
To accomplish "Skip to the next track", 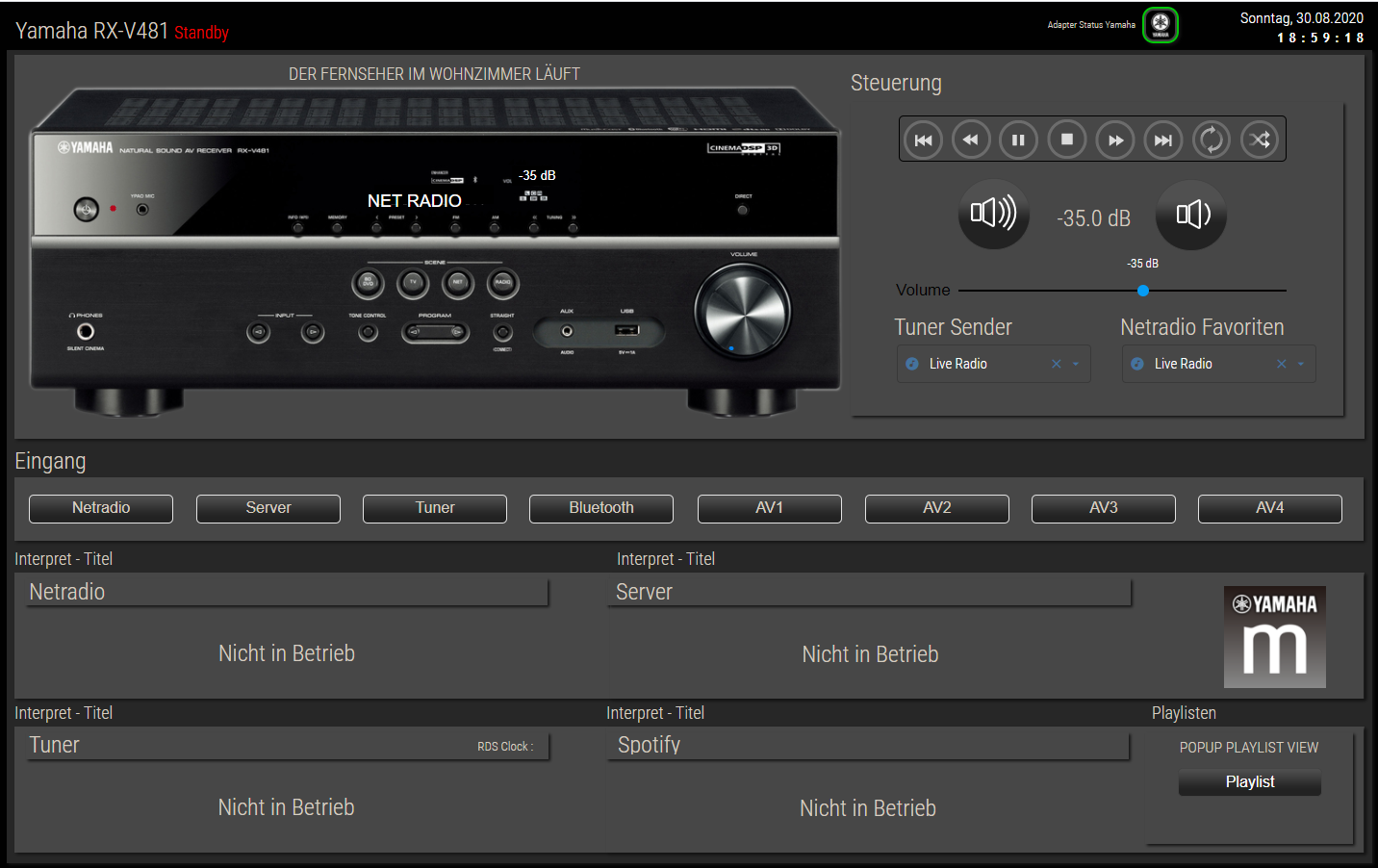I will click(x=1162, y=140).
